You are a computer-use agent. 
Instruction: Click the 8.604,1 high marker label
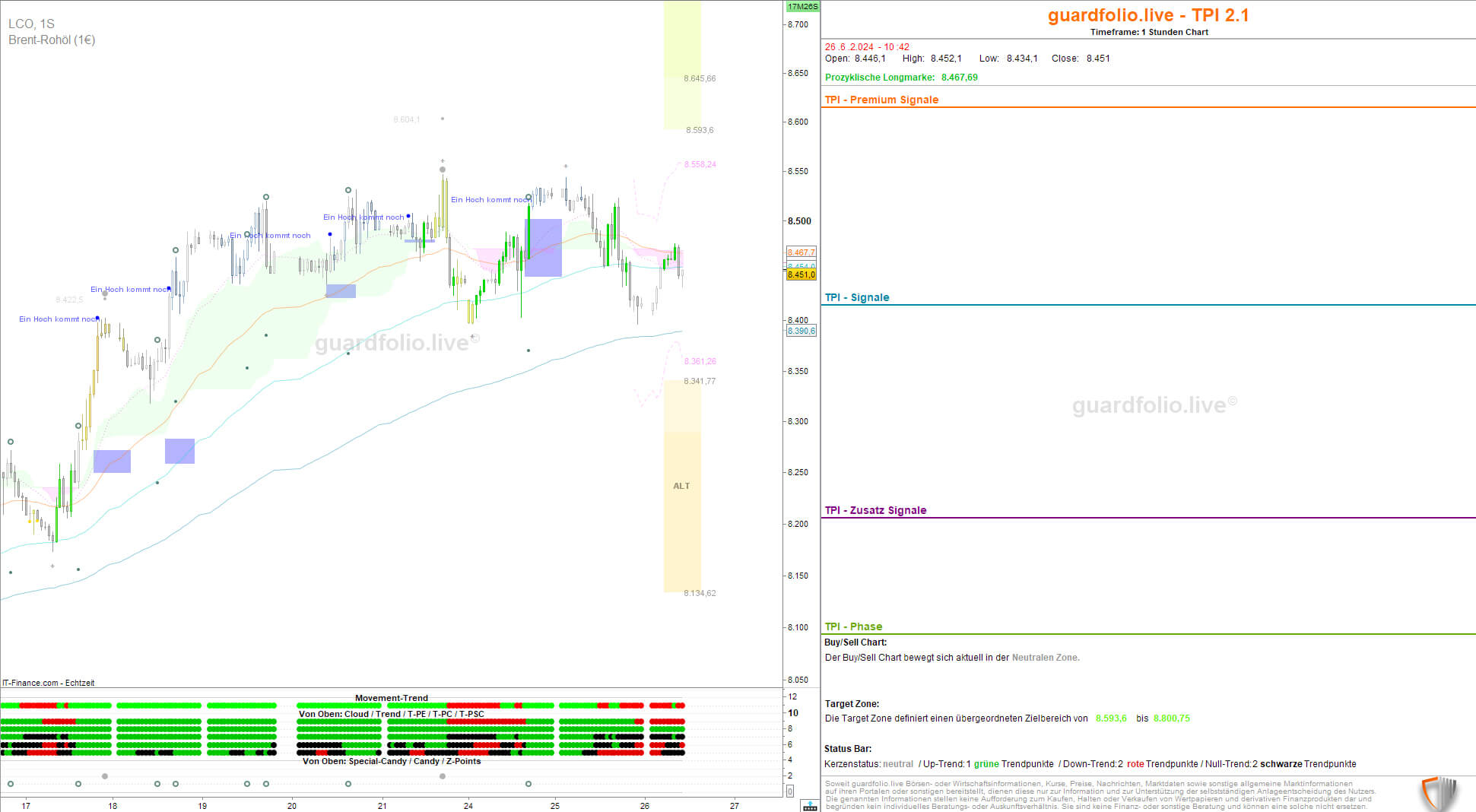tap(407, 119)
